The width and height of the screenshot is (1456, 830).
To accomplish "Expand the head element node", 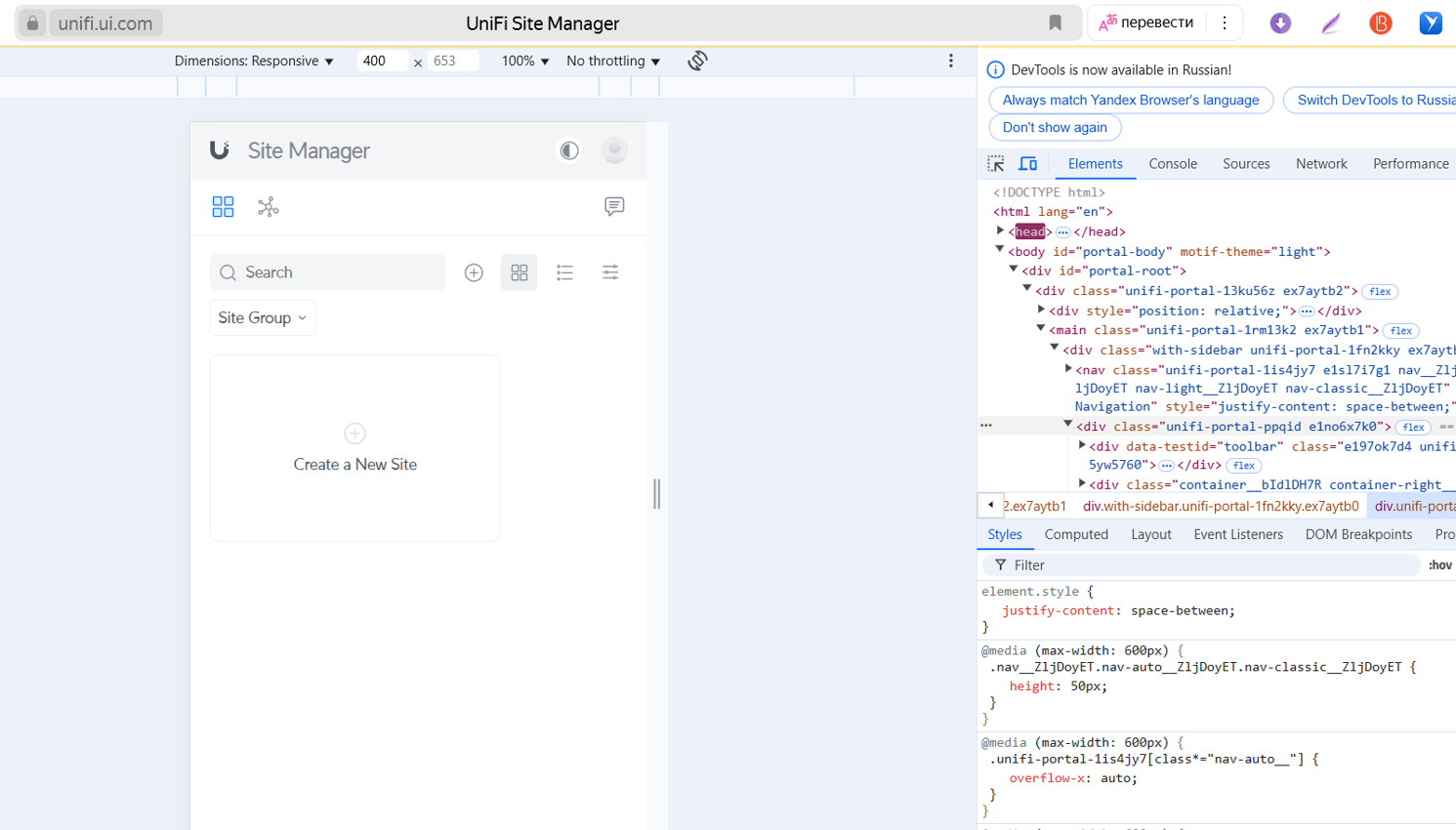I will point(1000,231).
